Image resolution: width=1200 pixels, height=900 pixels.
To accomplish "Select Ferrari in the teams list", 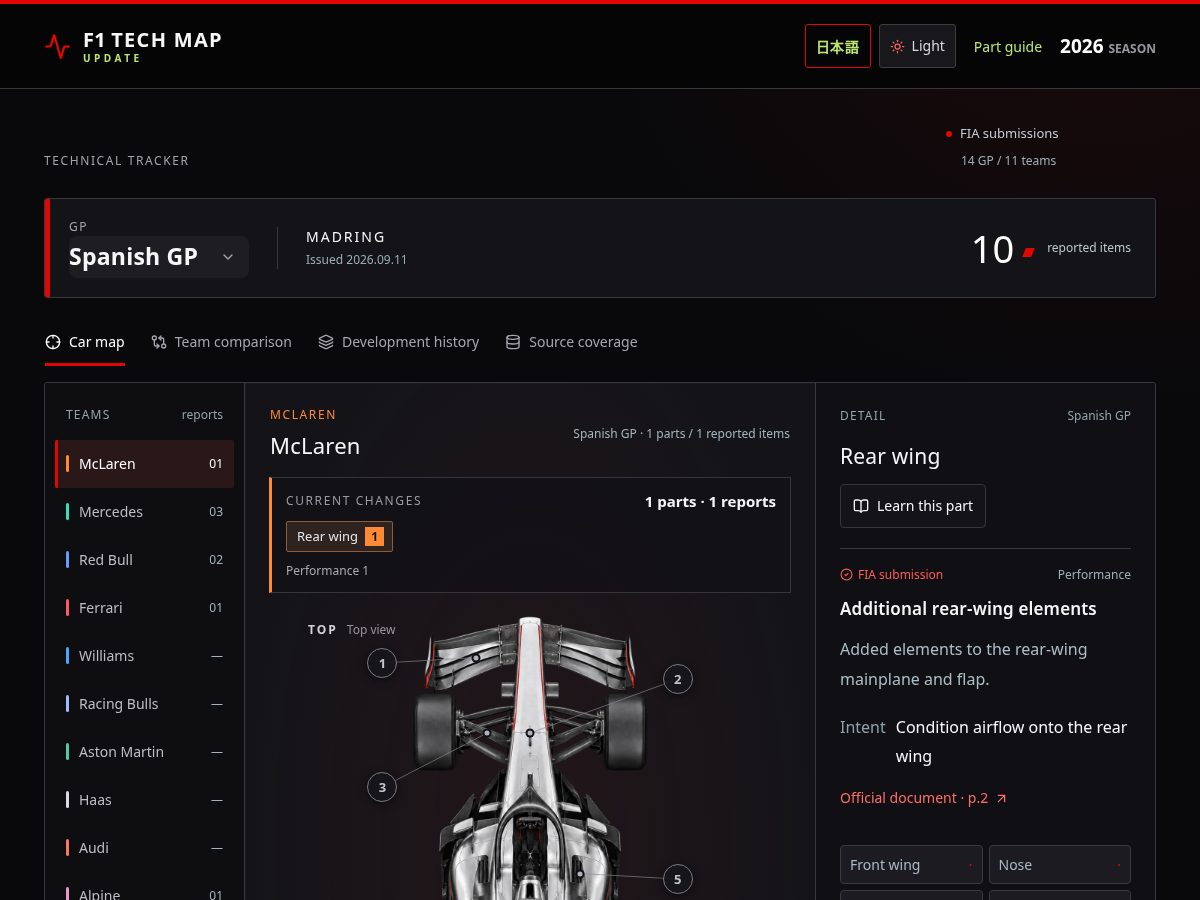I will click(144, 608).
